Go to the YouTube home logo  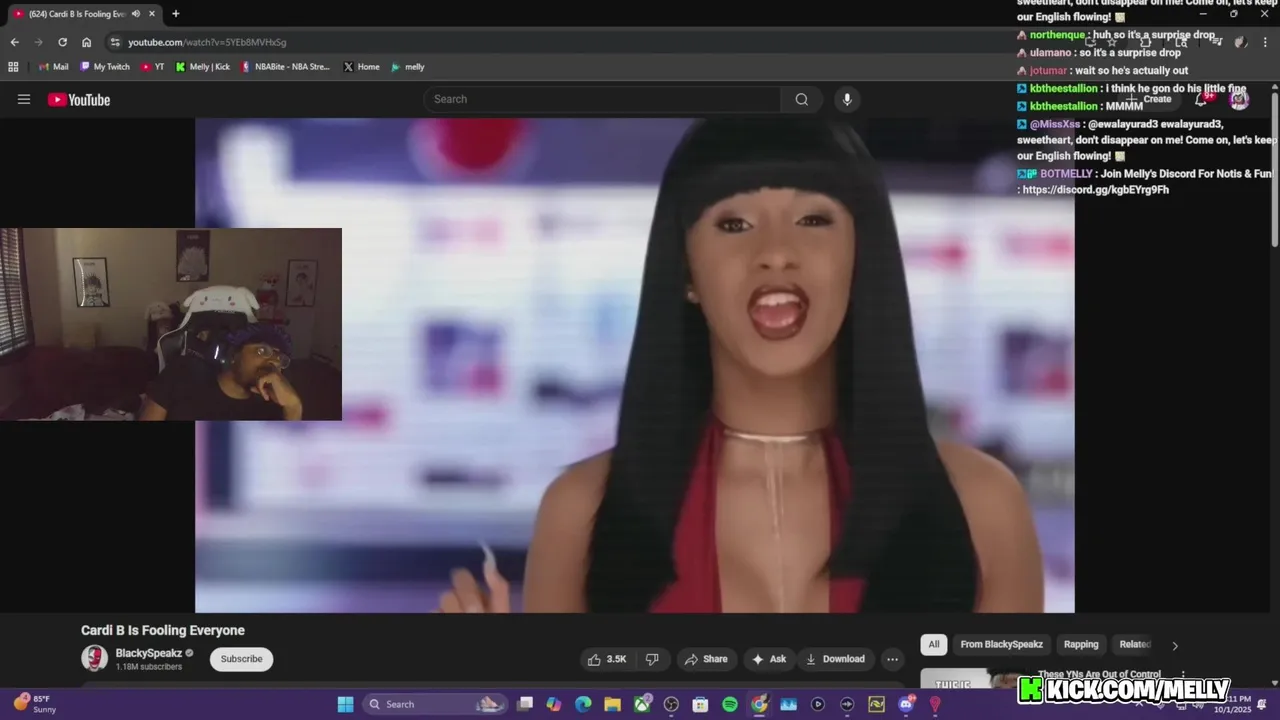(x=79, y=99)
